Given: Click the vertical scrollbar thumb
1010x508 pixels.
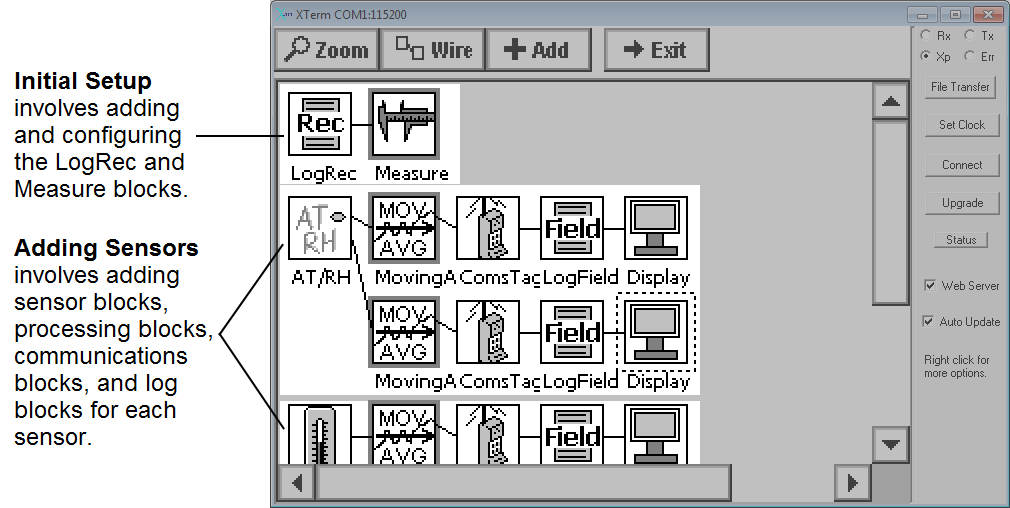Looking at the screenshot, I should tap(891, 212).
